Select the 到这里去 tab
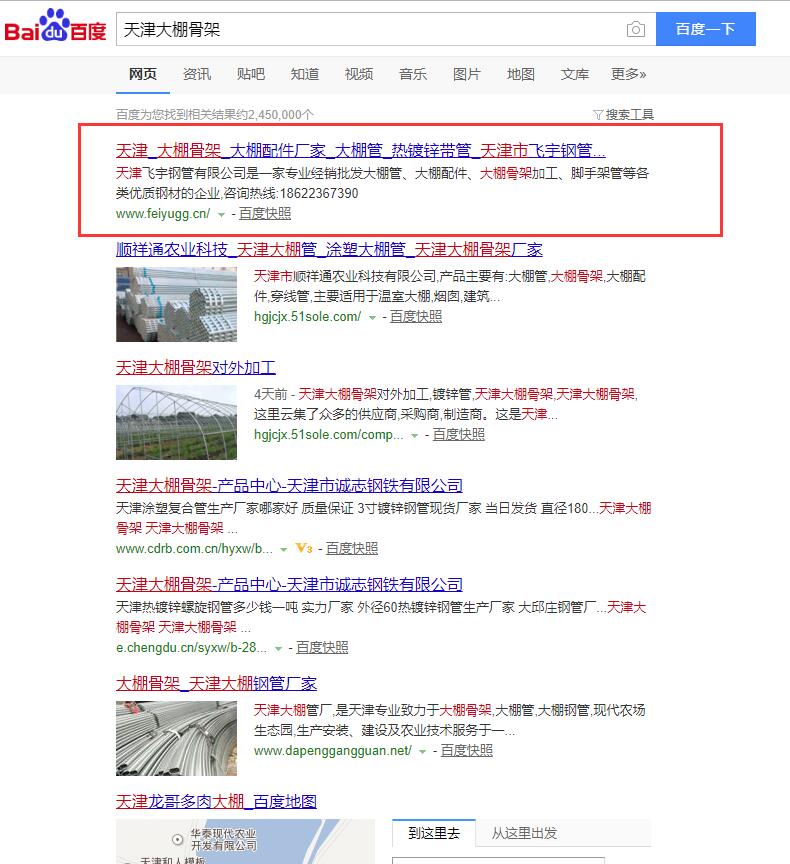The image size is (790, 864). 434,833
